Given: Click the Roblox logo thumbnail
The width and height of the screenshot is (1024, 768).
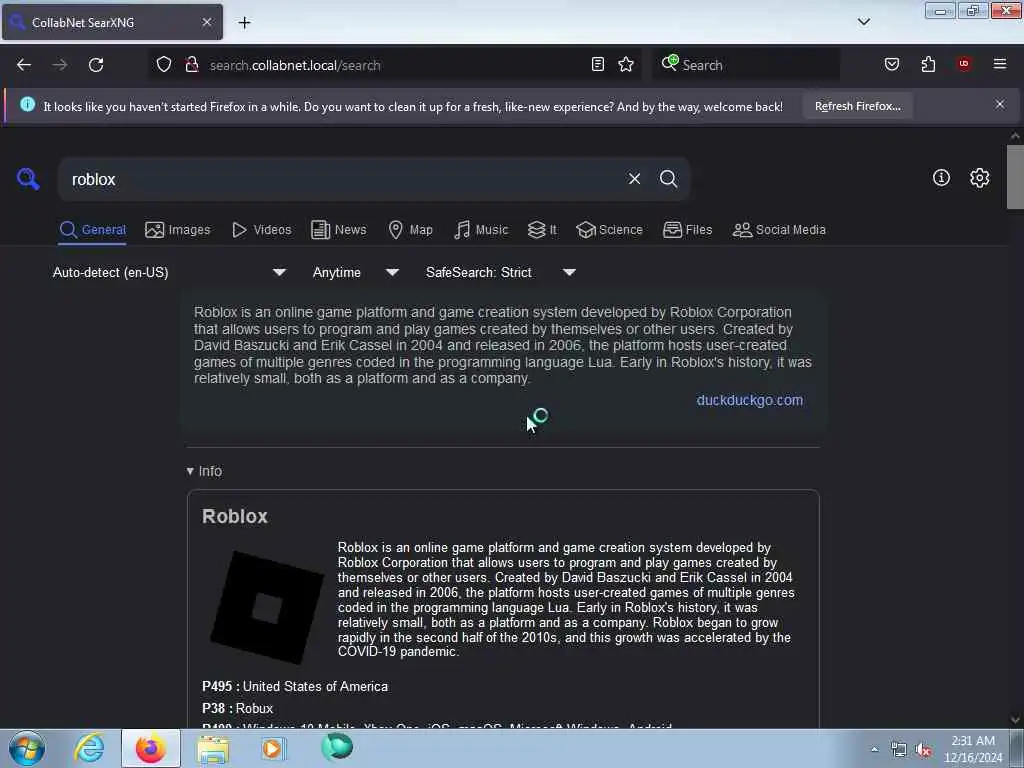Looking at the screenshot, I should point(267,607).
